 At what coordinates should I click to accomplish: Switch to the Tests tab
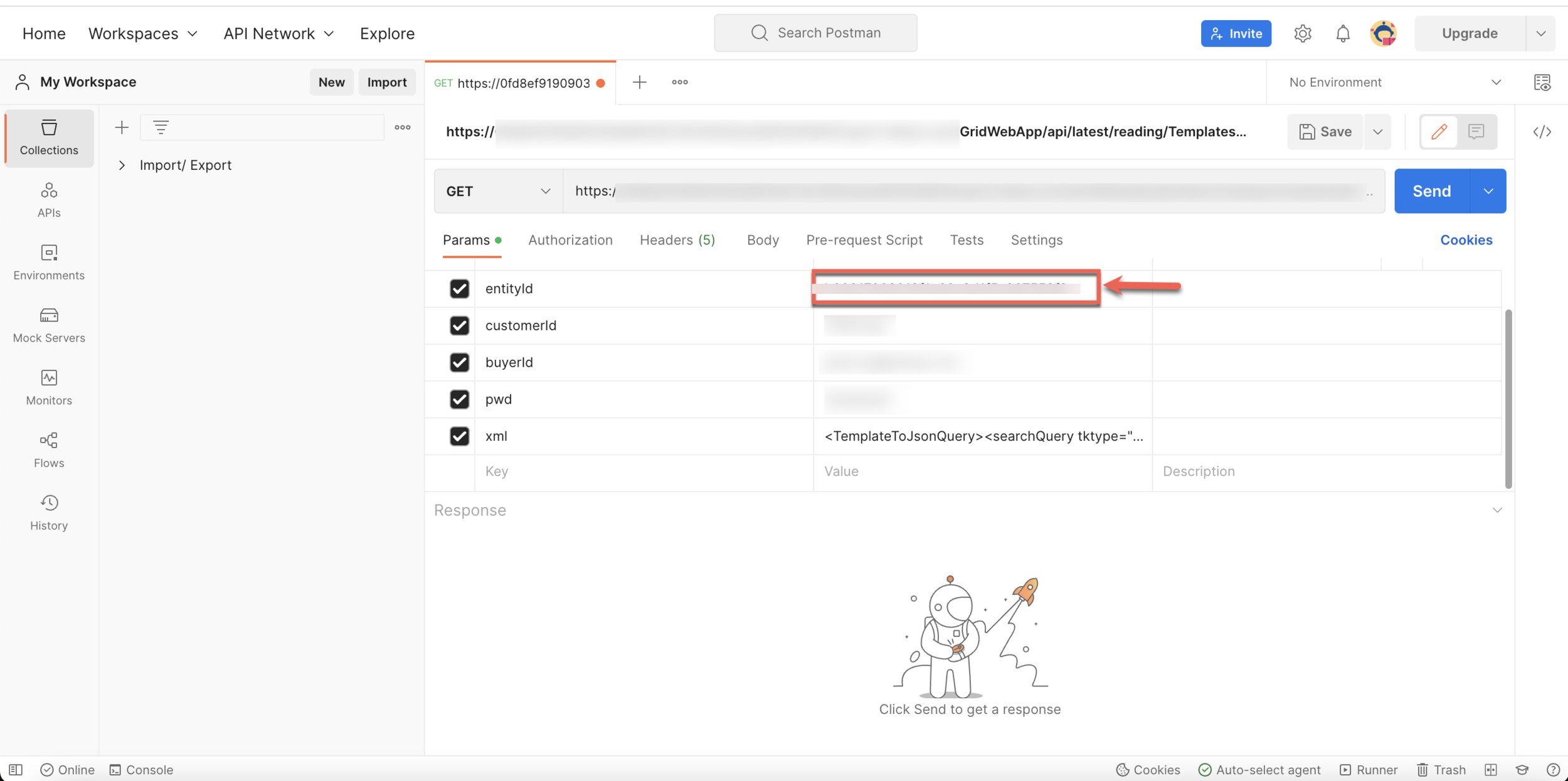click(967, 240)
